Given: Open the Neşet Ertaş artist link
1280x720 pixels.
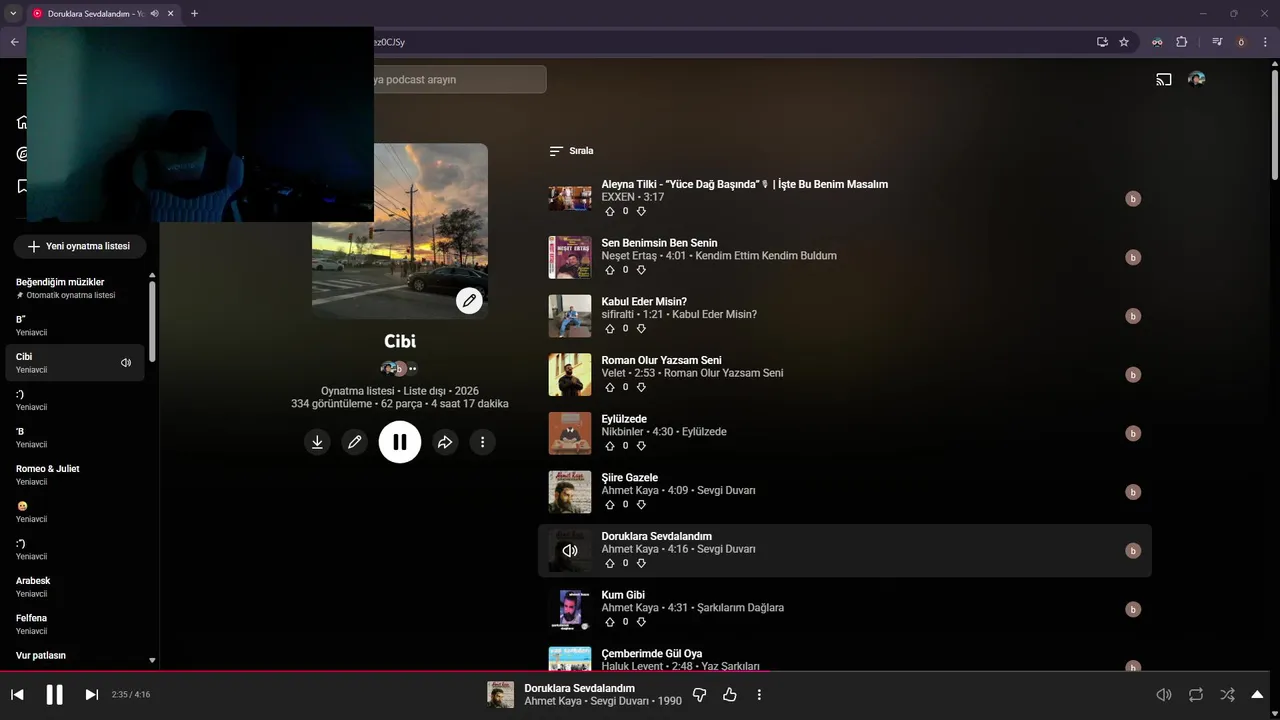Looking at the screenshot, I should coord(629,256).
